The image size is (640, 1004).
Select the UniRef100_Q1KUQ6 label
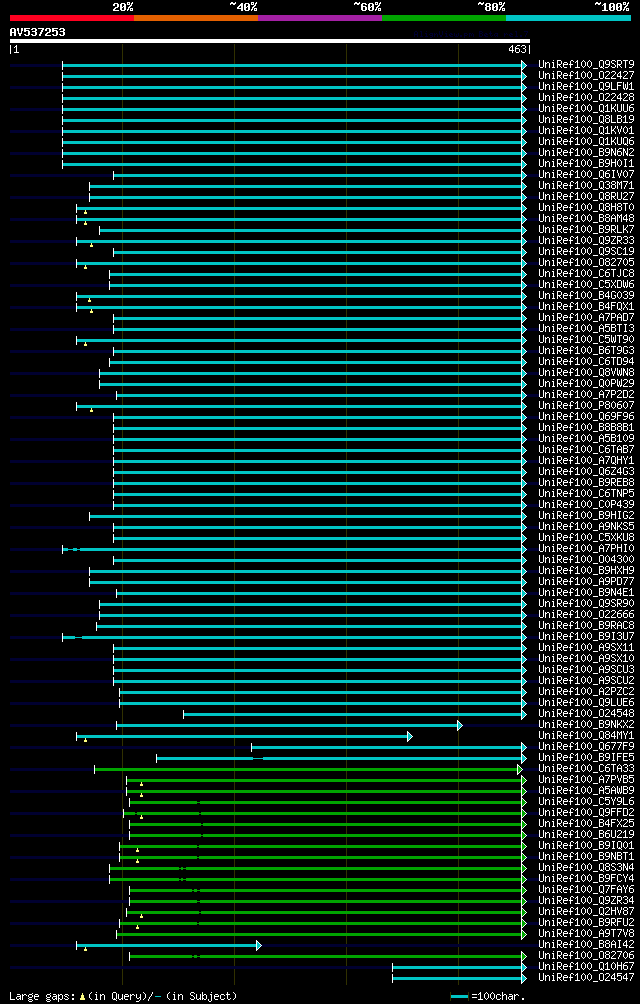586,142
